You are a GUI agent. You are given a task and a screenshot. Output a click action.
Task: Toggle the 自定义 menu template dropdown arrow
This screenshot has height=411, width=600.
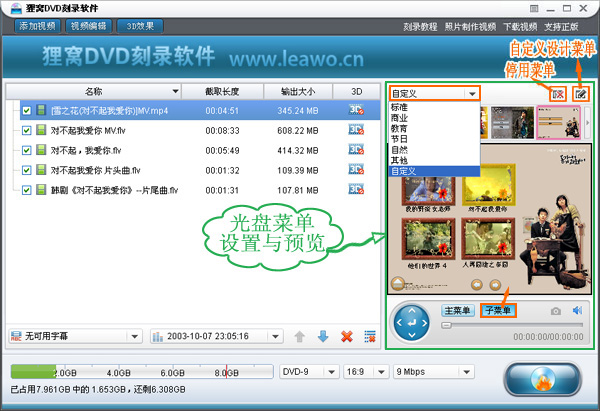(x=472, y=94)
